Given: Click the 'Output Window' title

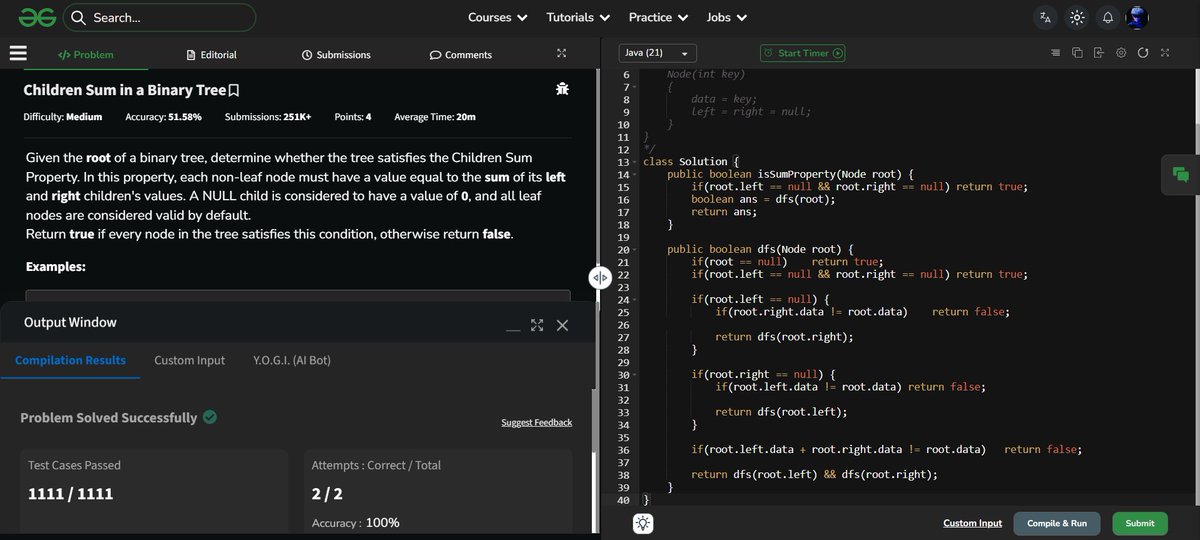Looking at the screenshot, I should coord(70,322).
